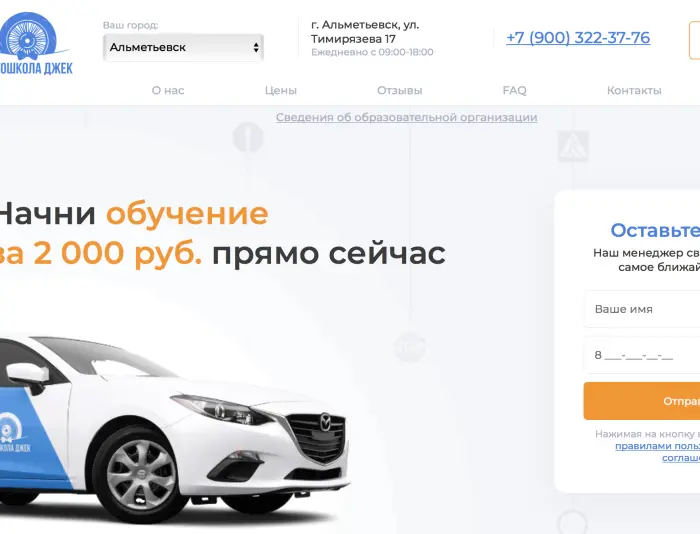700x534 pixels.
Task: Call the +7 (900) 322-37-76 phone link
Action: point(578,38)
